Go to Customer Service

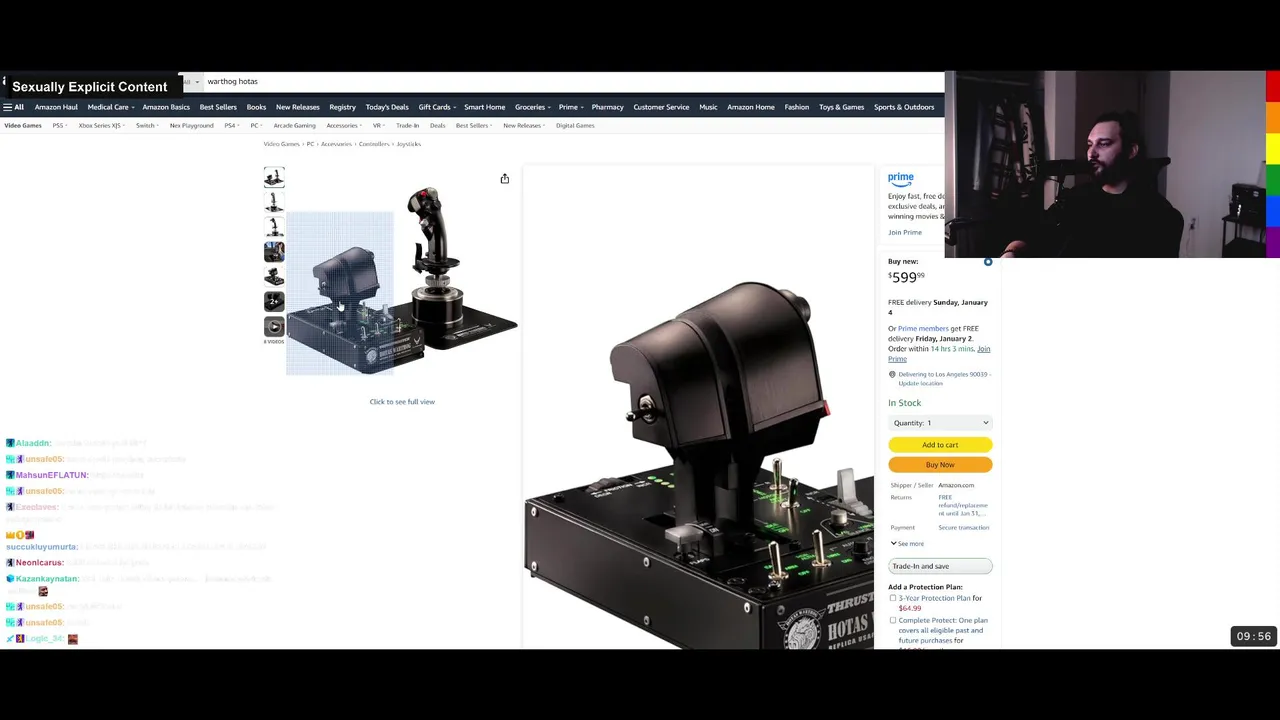661,107
